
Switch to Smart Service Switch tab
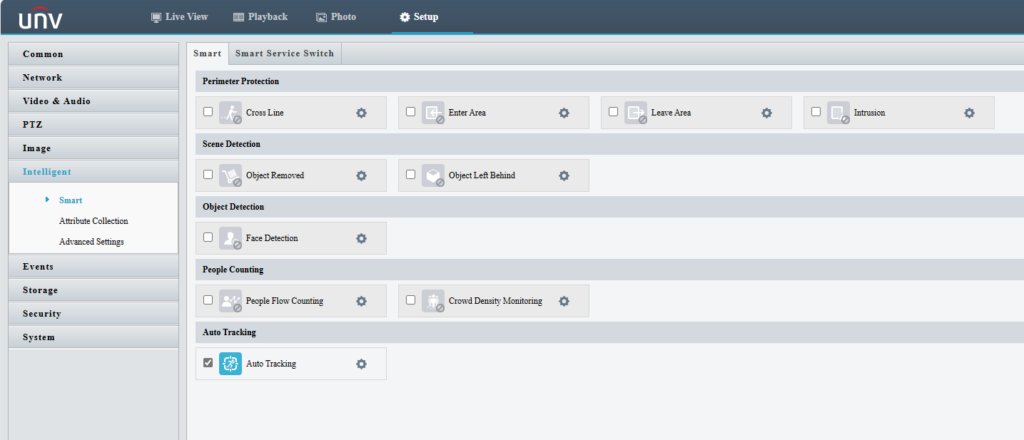pyautogui.click(x=285, y=54)
